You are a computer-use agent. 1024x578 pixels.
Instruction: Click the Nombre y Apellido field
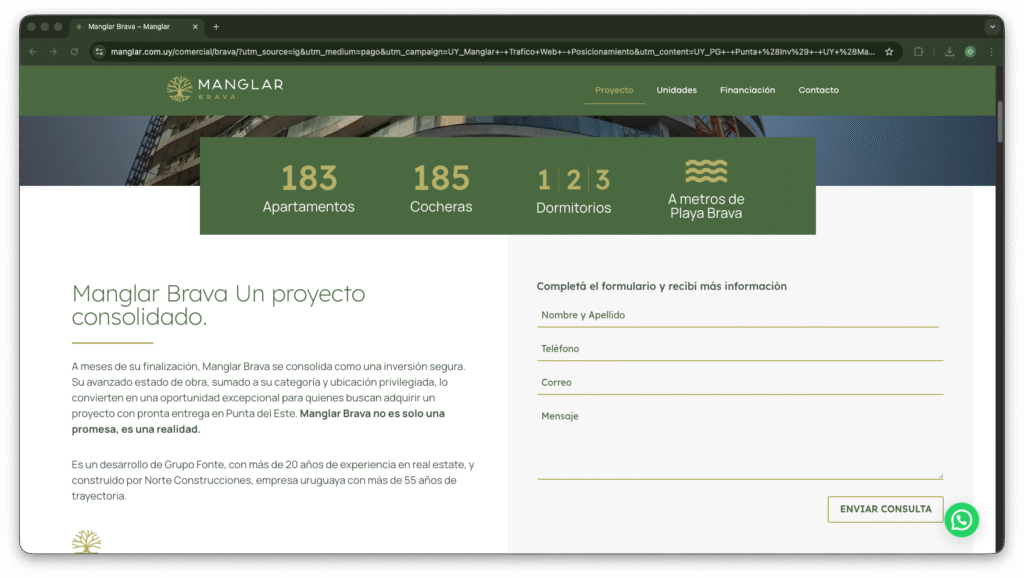click(x=738, y=315)
